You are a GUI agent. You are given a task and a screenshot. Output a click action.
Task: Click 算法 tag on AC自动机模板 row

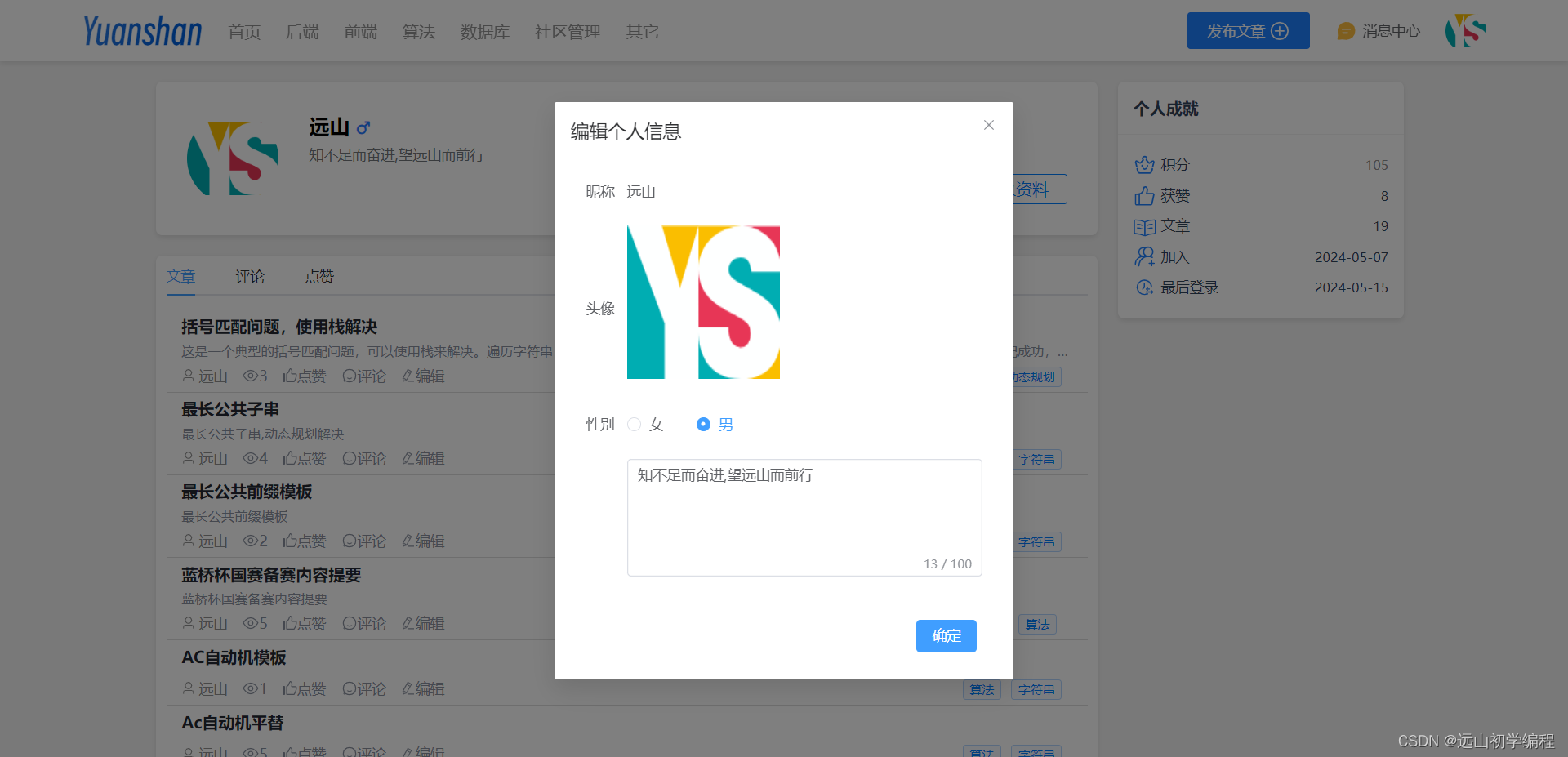point(982,690)
